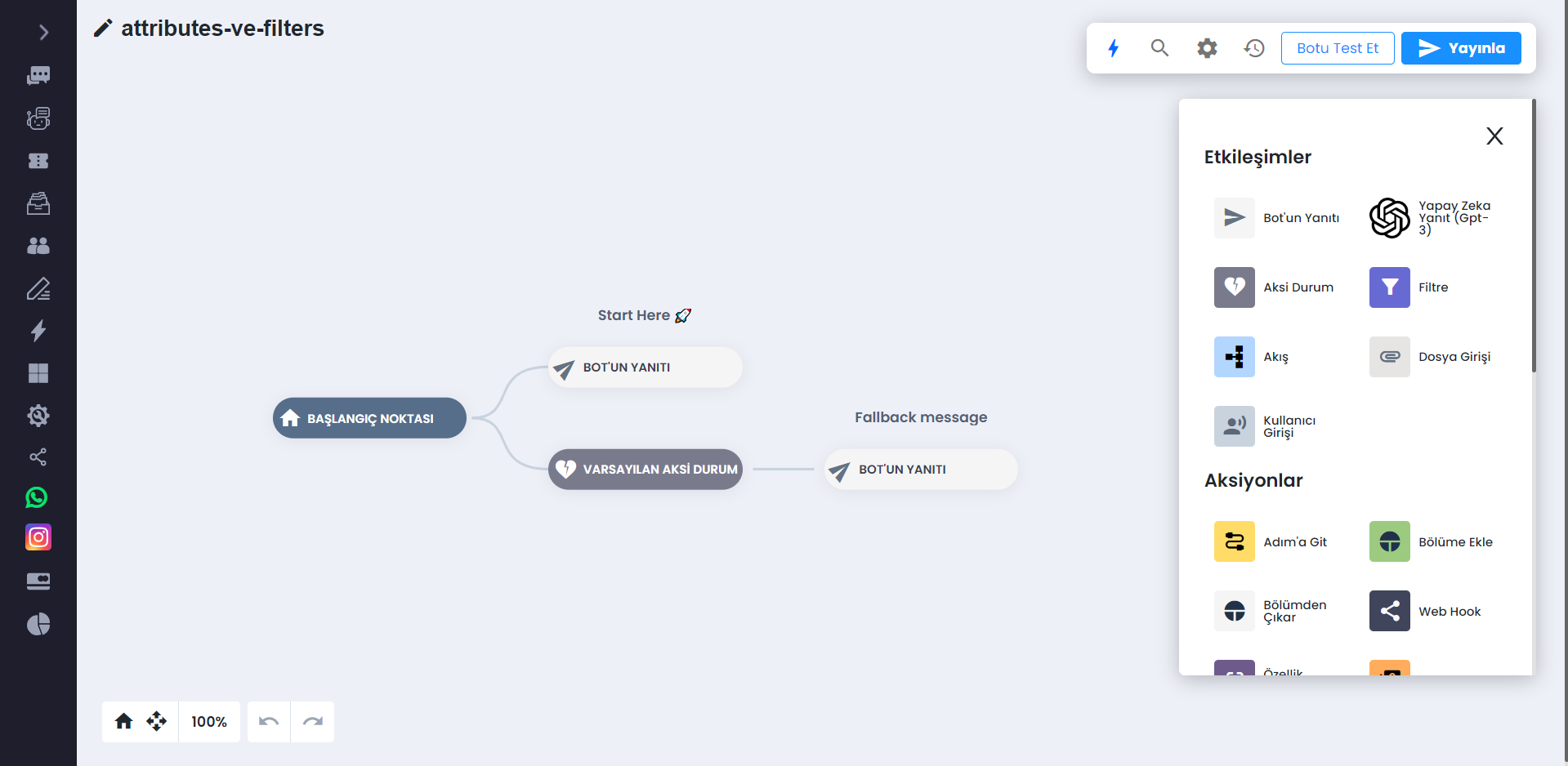Close the Etkileşimler panel
This screenshot has width=1568, height=766.
tap(1494, 136)
